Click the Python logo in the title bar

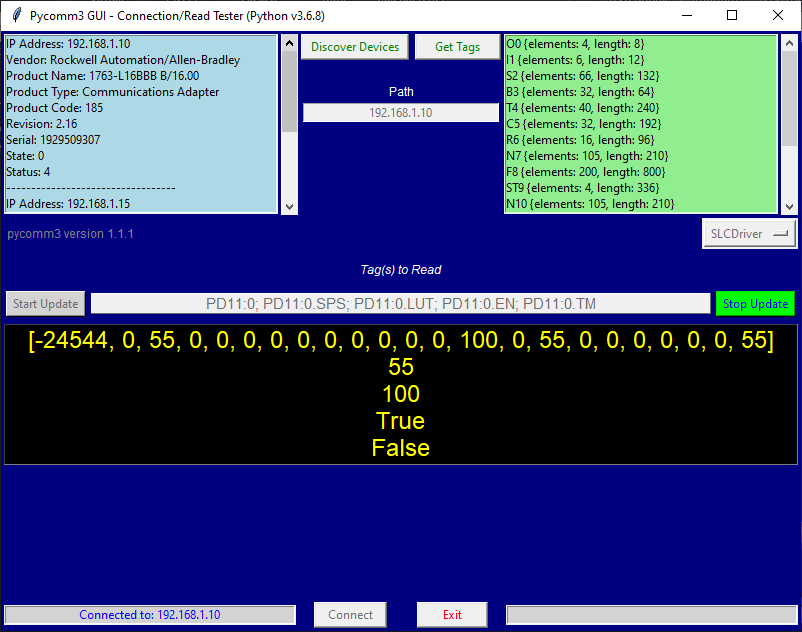(15, 15)
